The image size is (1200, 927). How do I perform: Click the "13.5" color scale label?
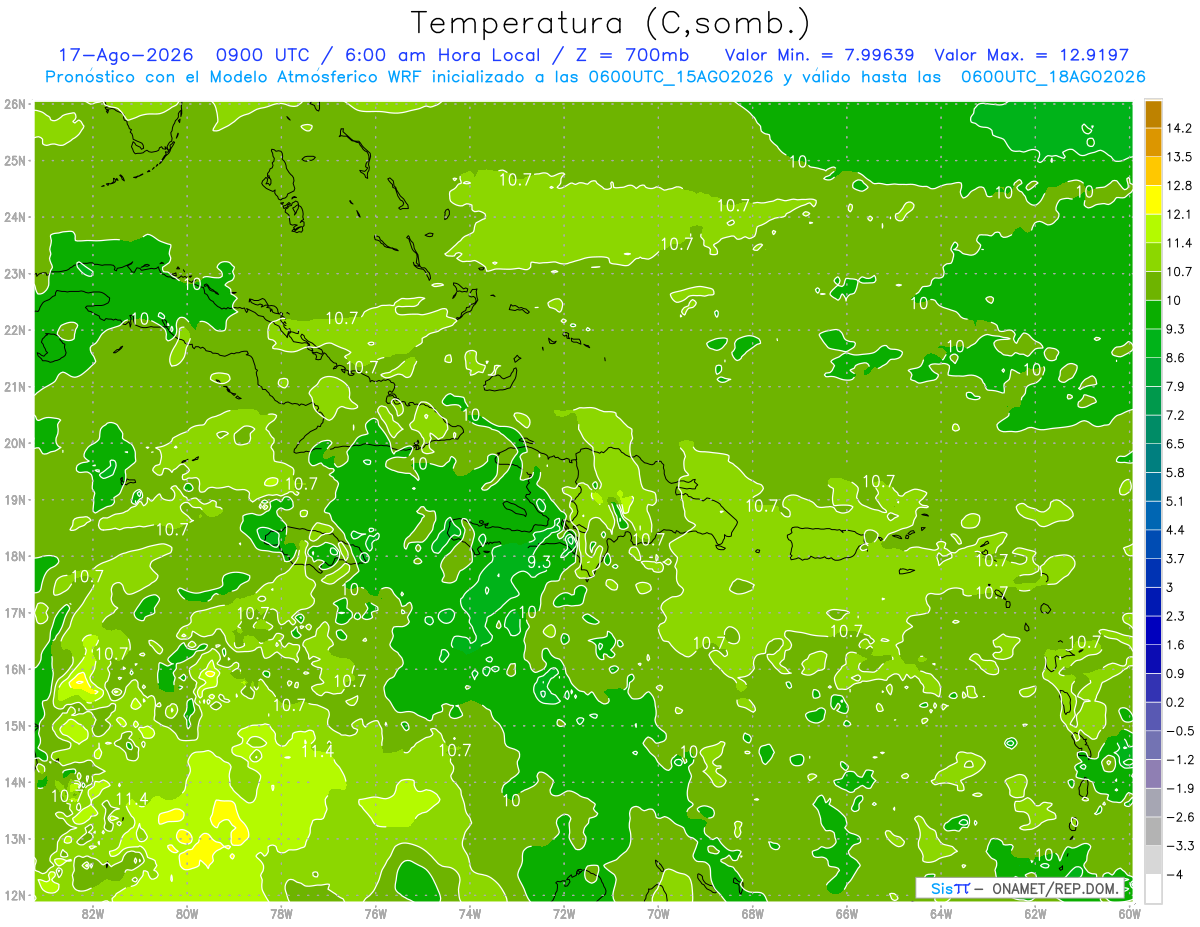pos(1179,157)
